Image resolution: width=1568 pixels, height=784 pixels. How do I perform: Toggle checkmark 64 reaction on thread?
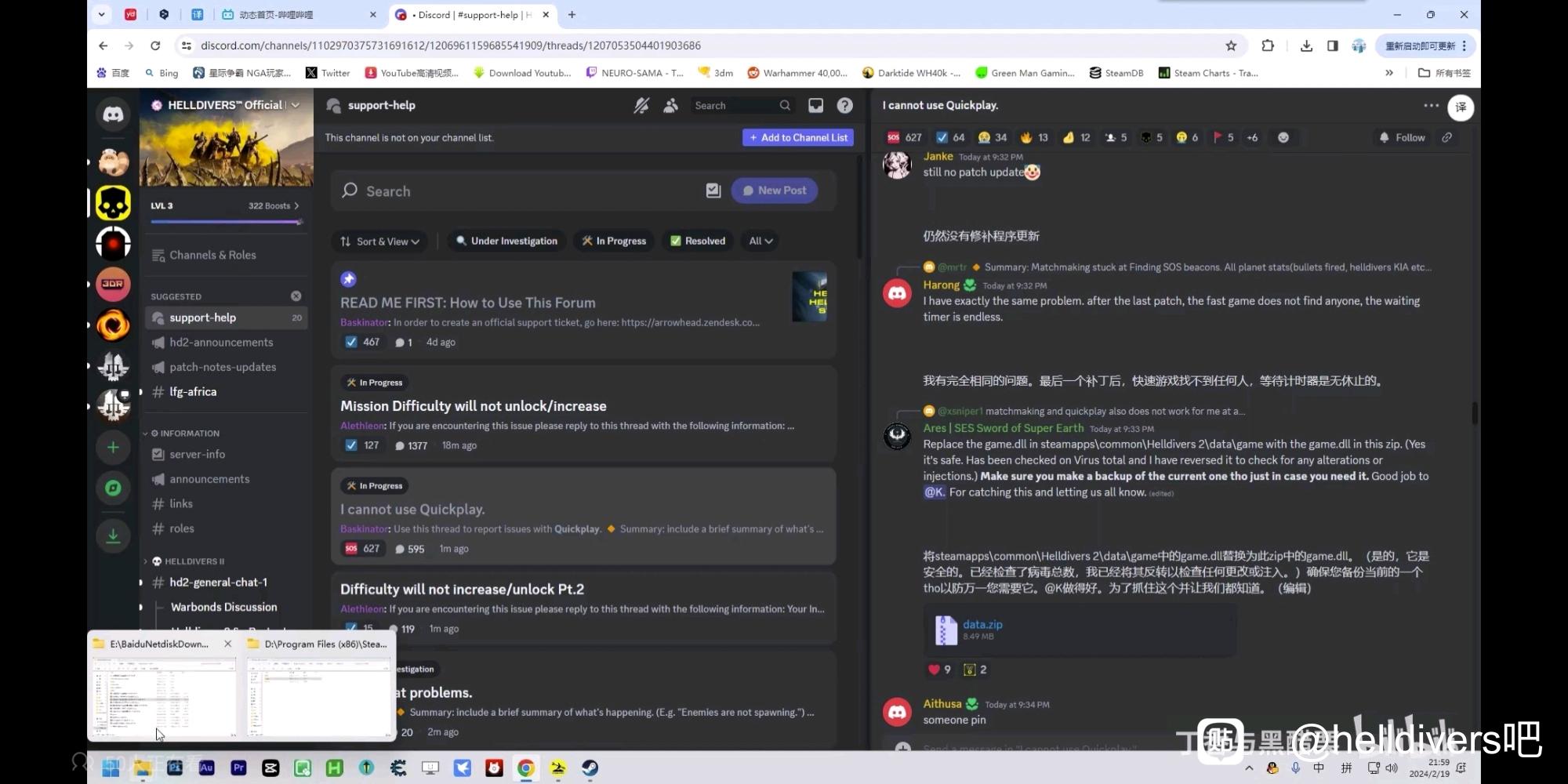(x=950, y=137)
